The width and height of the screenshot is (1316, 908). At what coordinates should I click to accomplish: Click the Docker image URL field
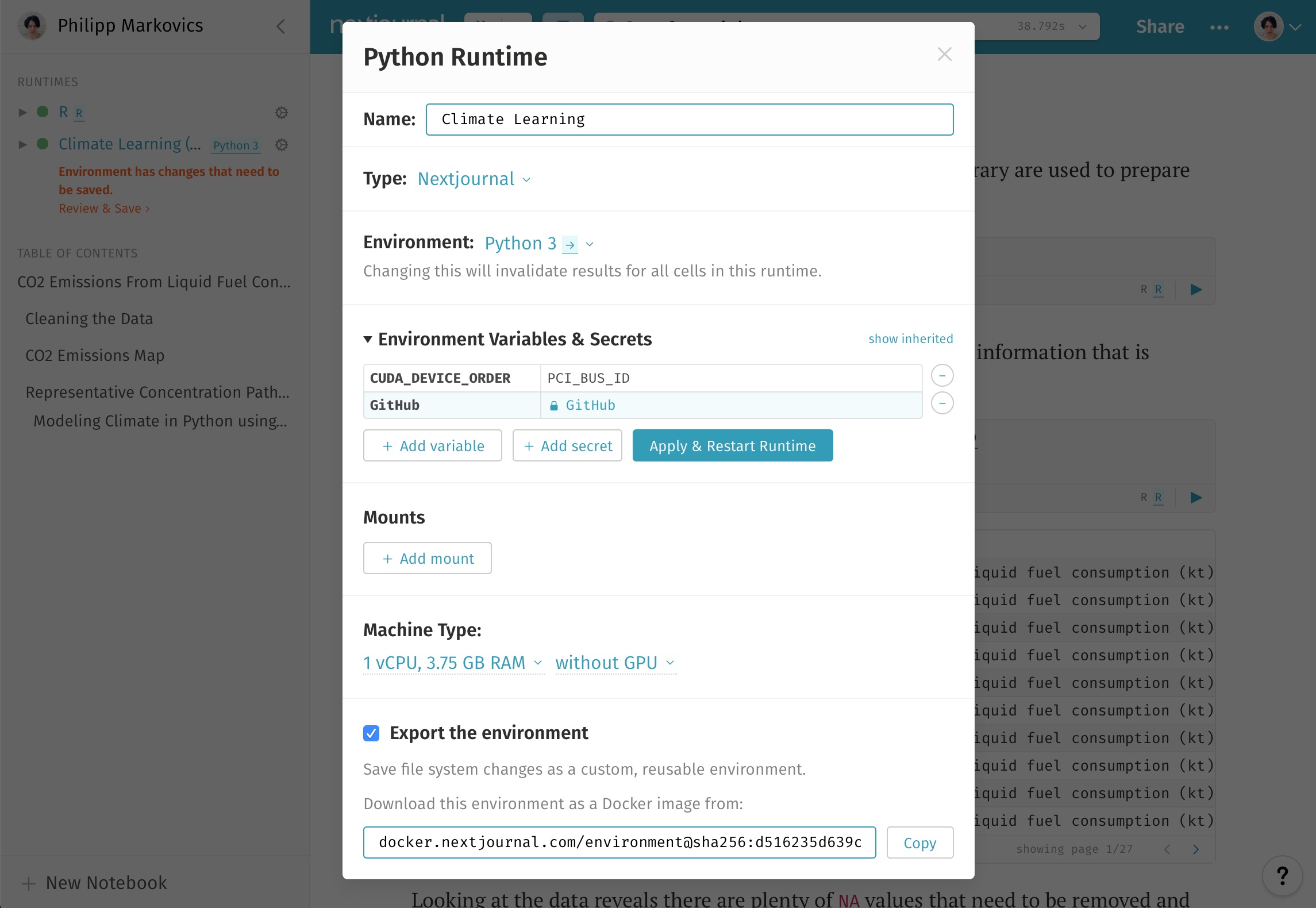tap(619, 842)
